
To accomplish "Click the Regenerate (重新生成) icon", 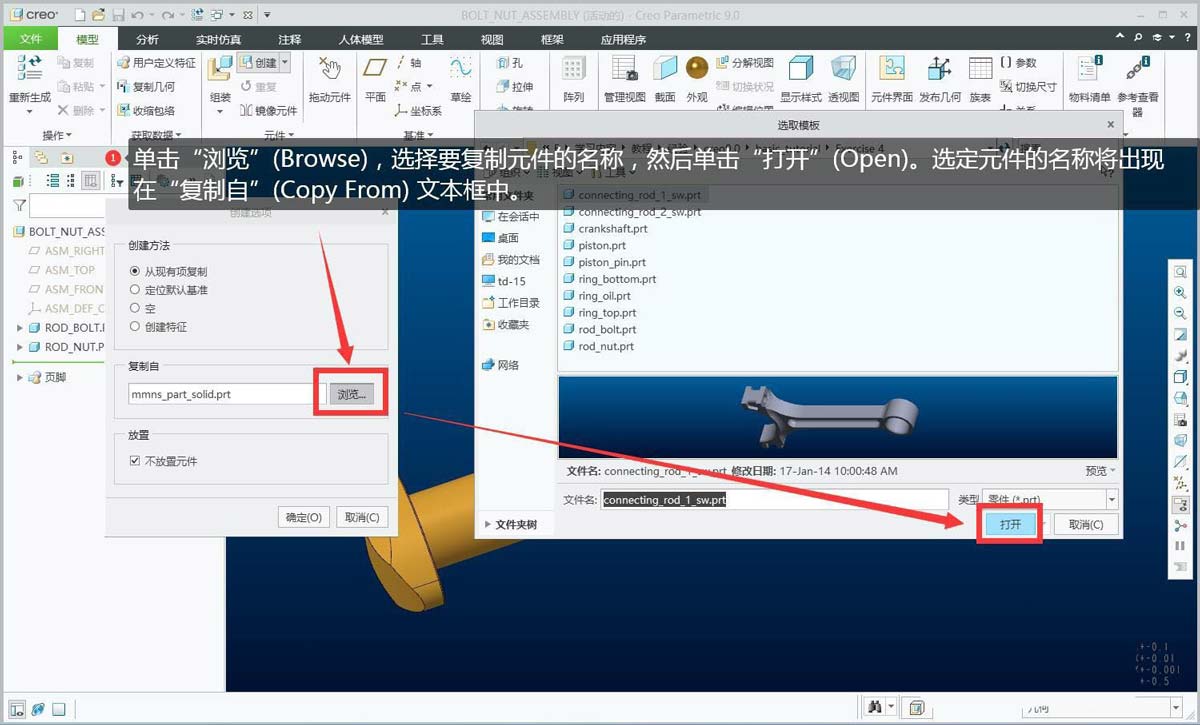I will coord(29,69).
